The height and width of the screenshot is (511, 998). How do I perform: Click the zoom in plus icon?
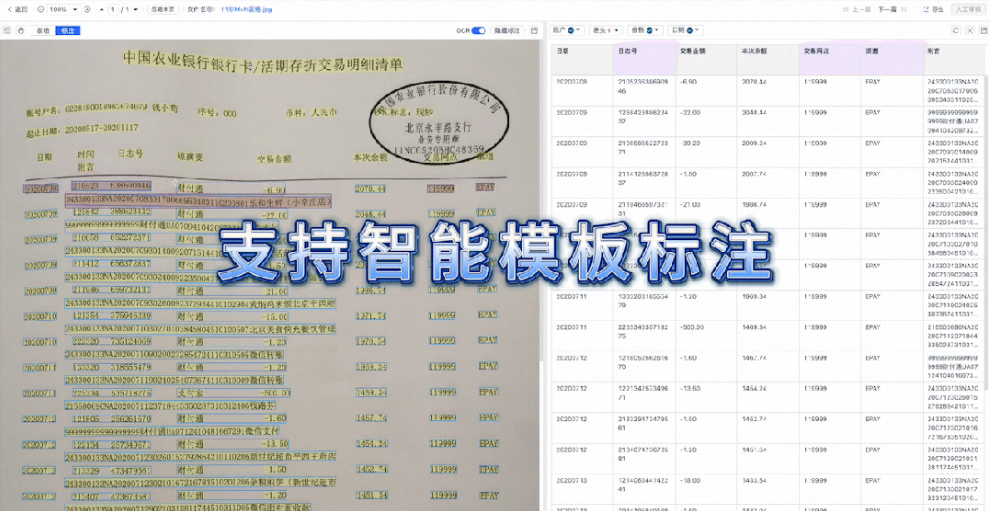pos(87,8)
